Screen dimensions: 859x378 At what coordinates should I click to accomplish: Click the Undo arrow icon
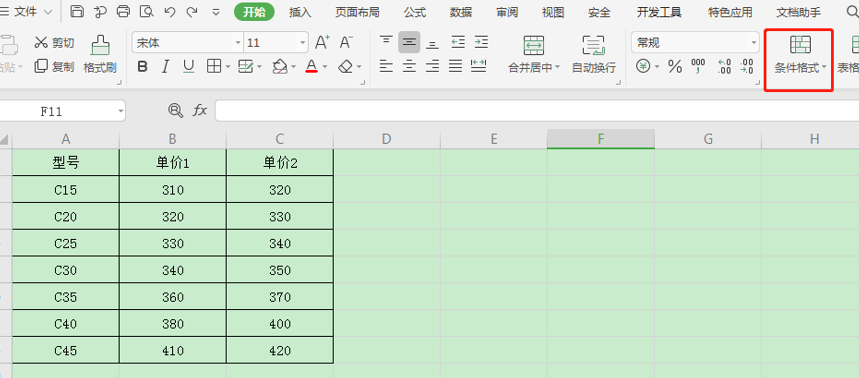(169, 12)
